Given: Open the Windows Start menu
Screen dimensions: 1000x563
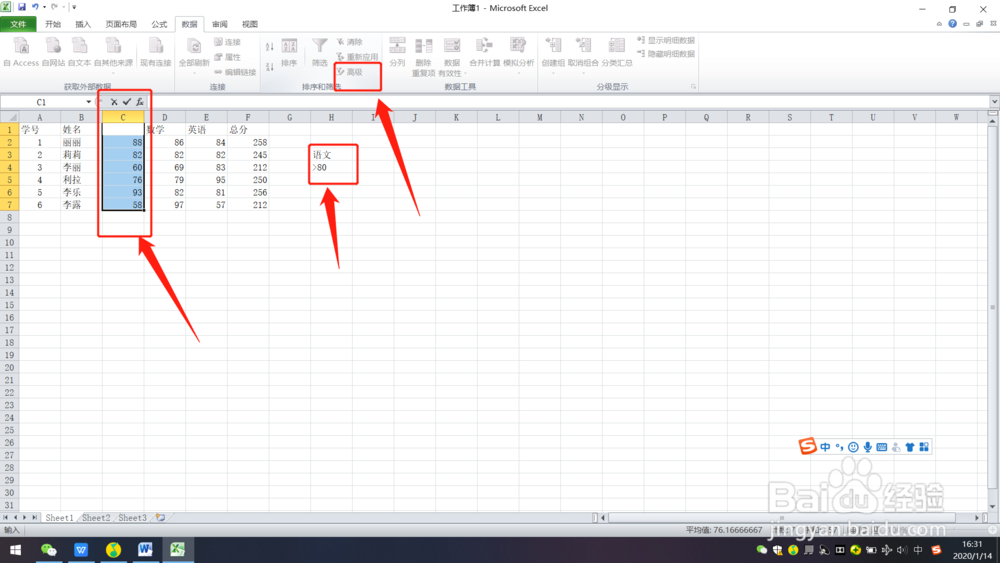Looking at the screenshot, I should click(15, 550).
